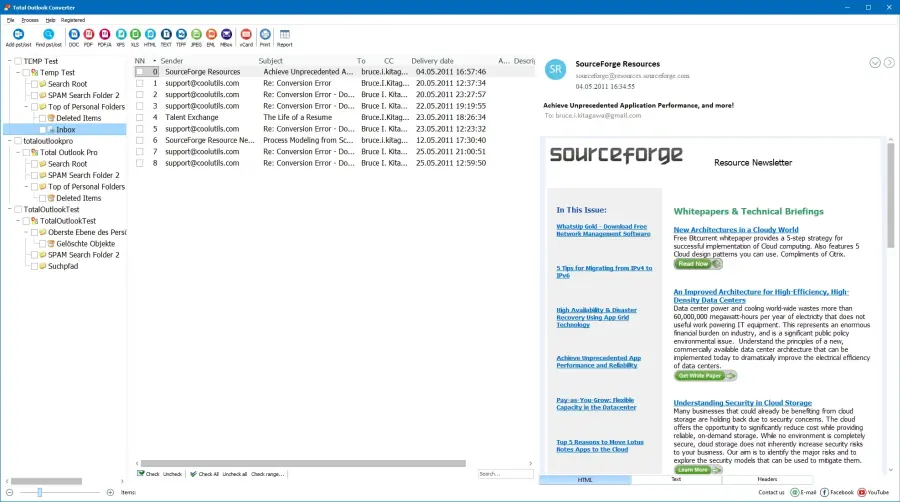Open Understanding Security in Cloud Storage link
Viewport: 900px width, 502px height.
tap(743, 403)
